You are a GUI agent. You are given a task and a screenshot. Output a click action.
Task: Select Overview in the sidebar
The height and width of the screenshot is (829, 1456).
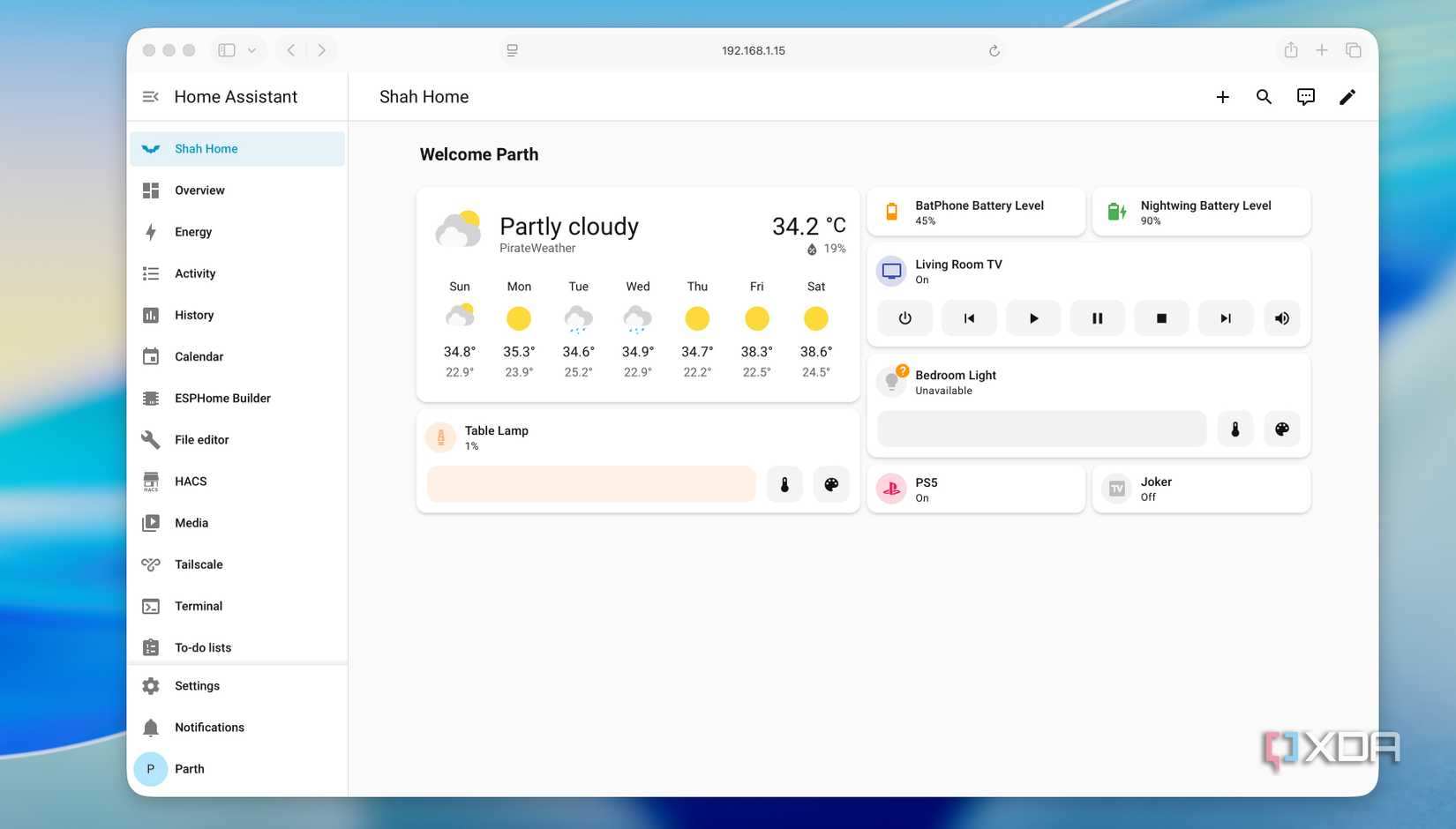199,190
